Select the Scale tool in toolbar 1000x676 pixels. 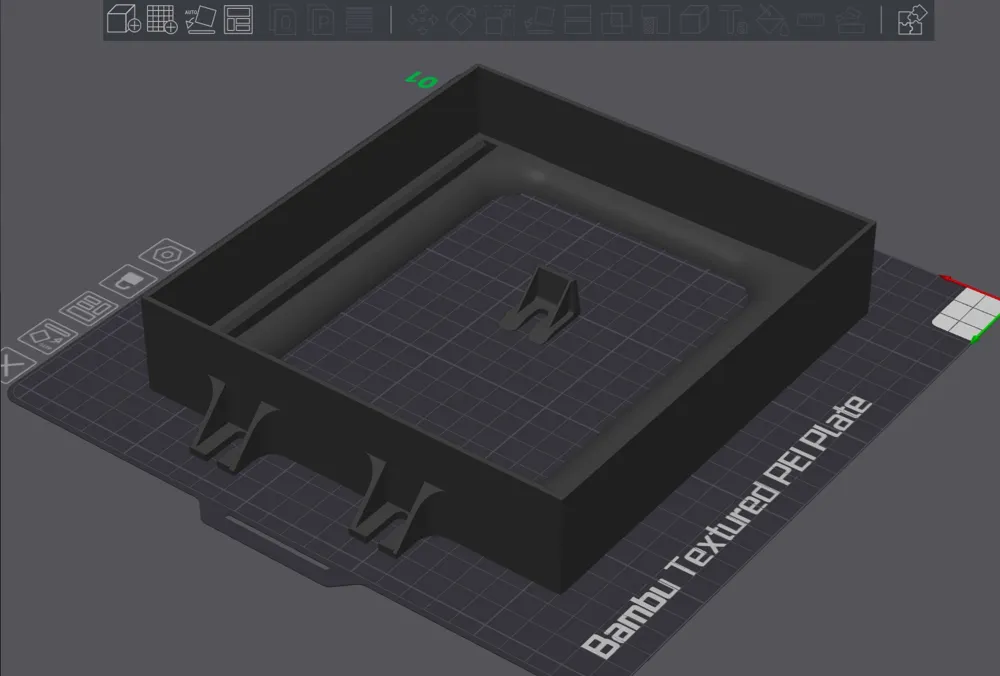[x=499, y=20]
